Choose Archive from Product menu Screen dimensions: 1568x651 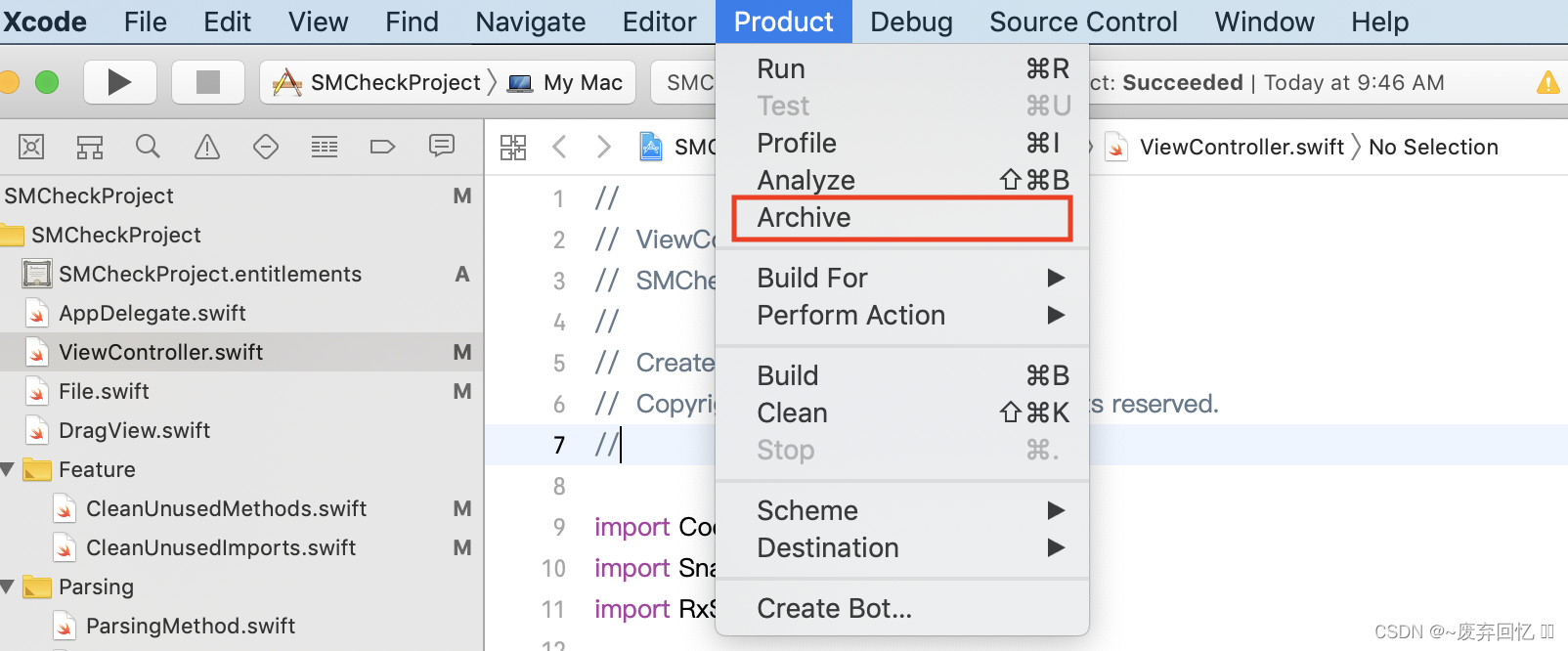[902, 218]
